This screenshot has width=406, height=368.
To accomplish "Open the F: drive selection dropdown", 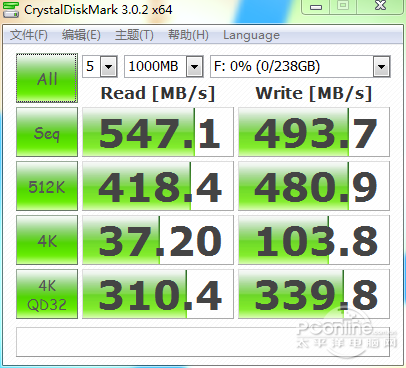I will (381, 67).
